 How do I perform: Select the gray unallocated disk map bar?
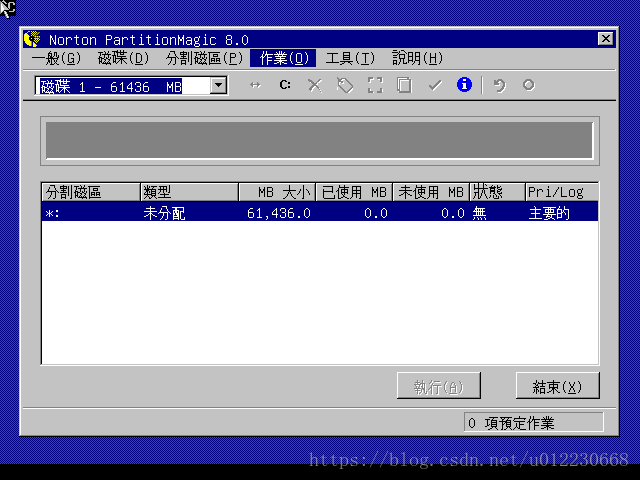pyautogui.click(x=319, y=140)
